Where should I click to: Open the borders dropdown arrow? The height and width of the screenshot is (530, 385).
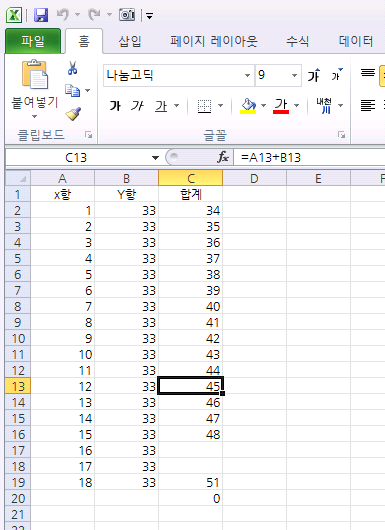pos(220,106)
